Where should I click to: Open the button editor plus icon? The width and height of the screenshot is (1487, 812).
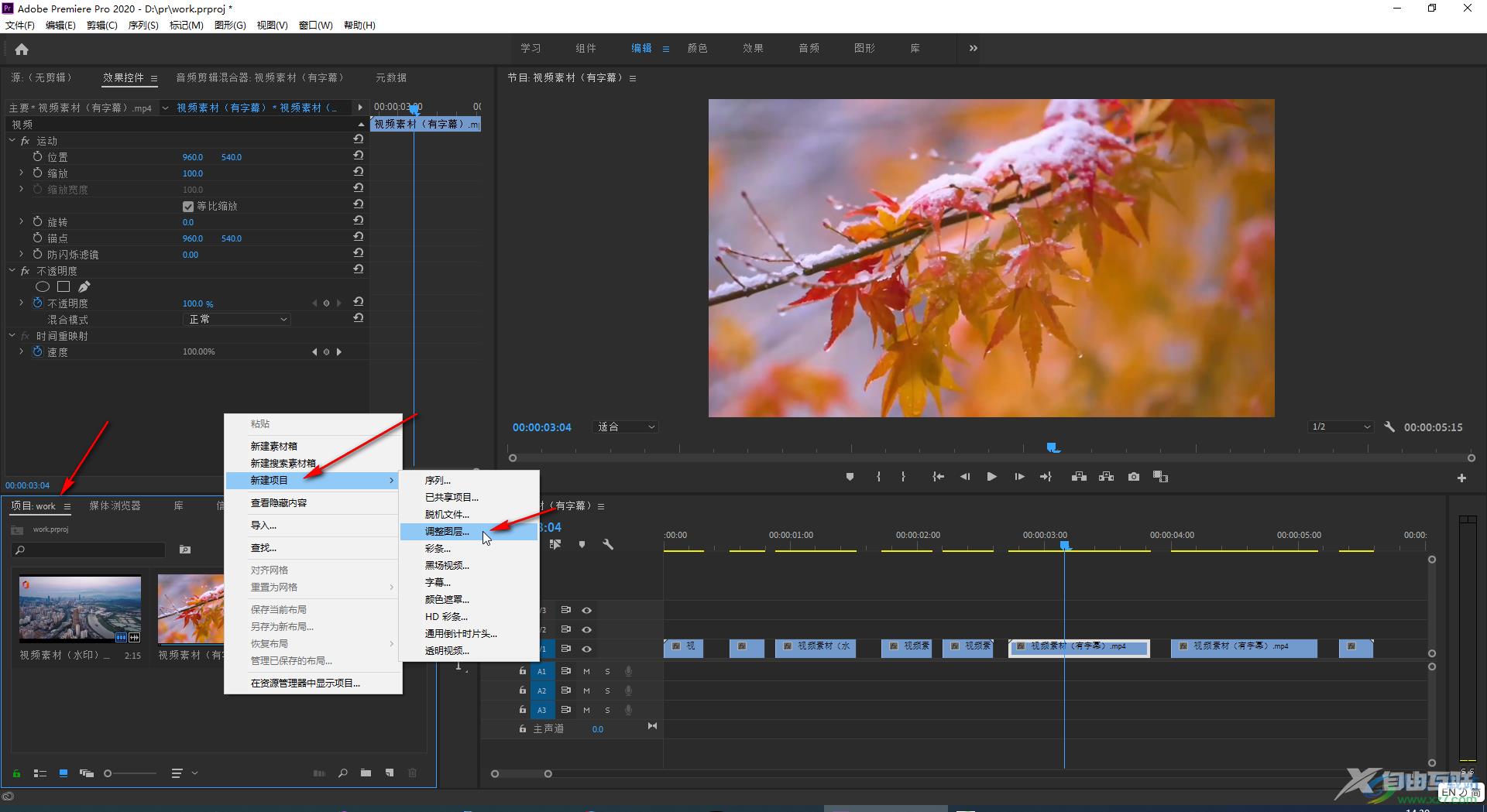click(1461, 478)
